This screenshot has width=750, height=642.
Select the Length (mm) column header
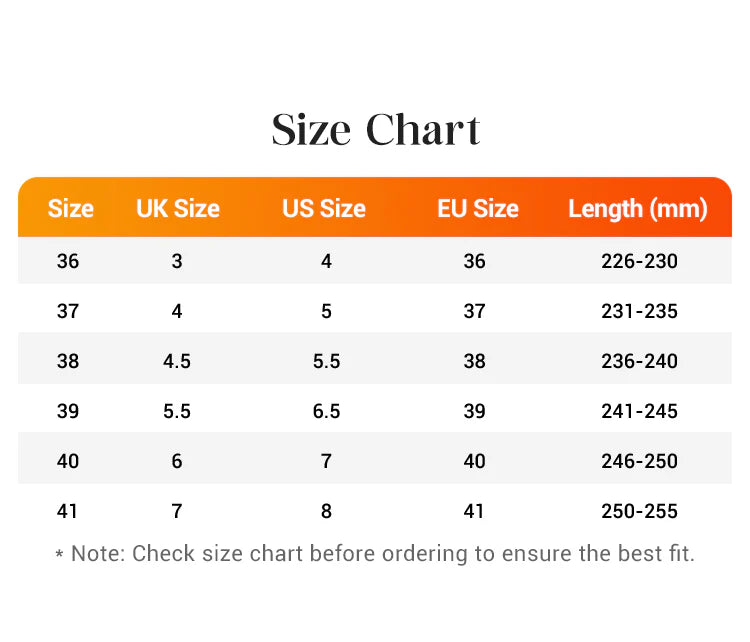click(x=638, y=209)
